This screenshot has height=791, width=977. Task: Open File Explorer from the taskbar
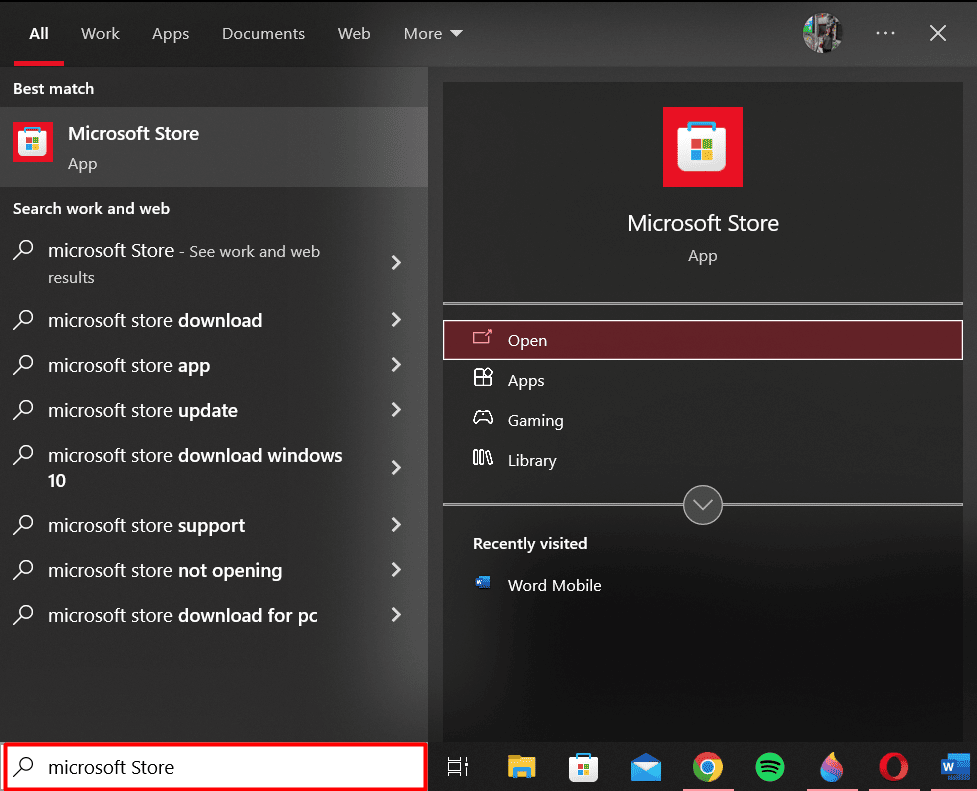coord(521,767)
